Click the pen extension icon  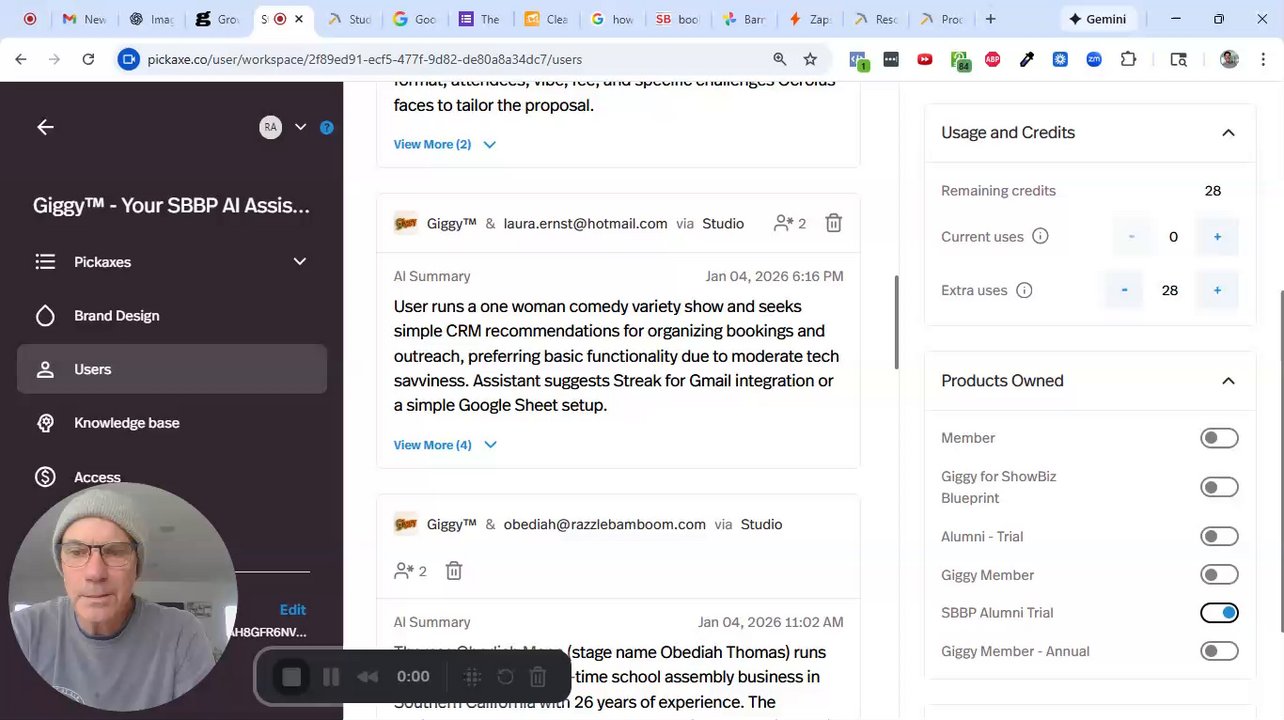click(1027, 60)
